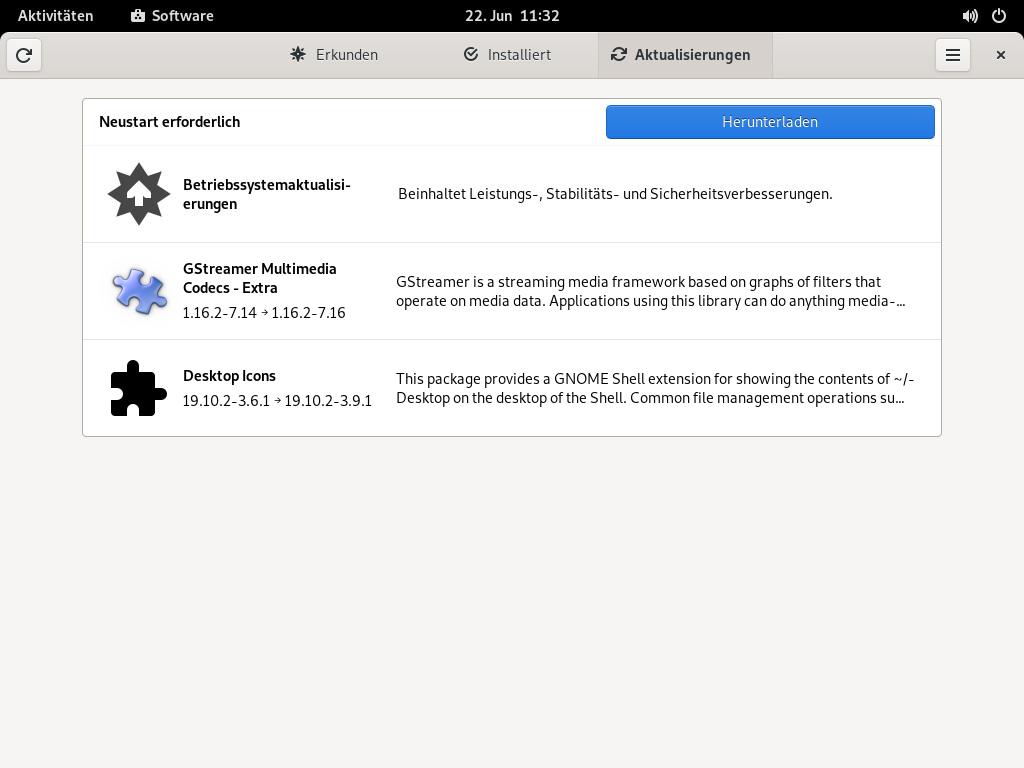Click the blue Herunterladen button
Viewport: 1024px width, 768px height.
(x=770, y=122)
